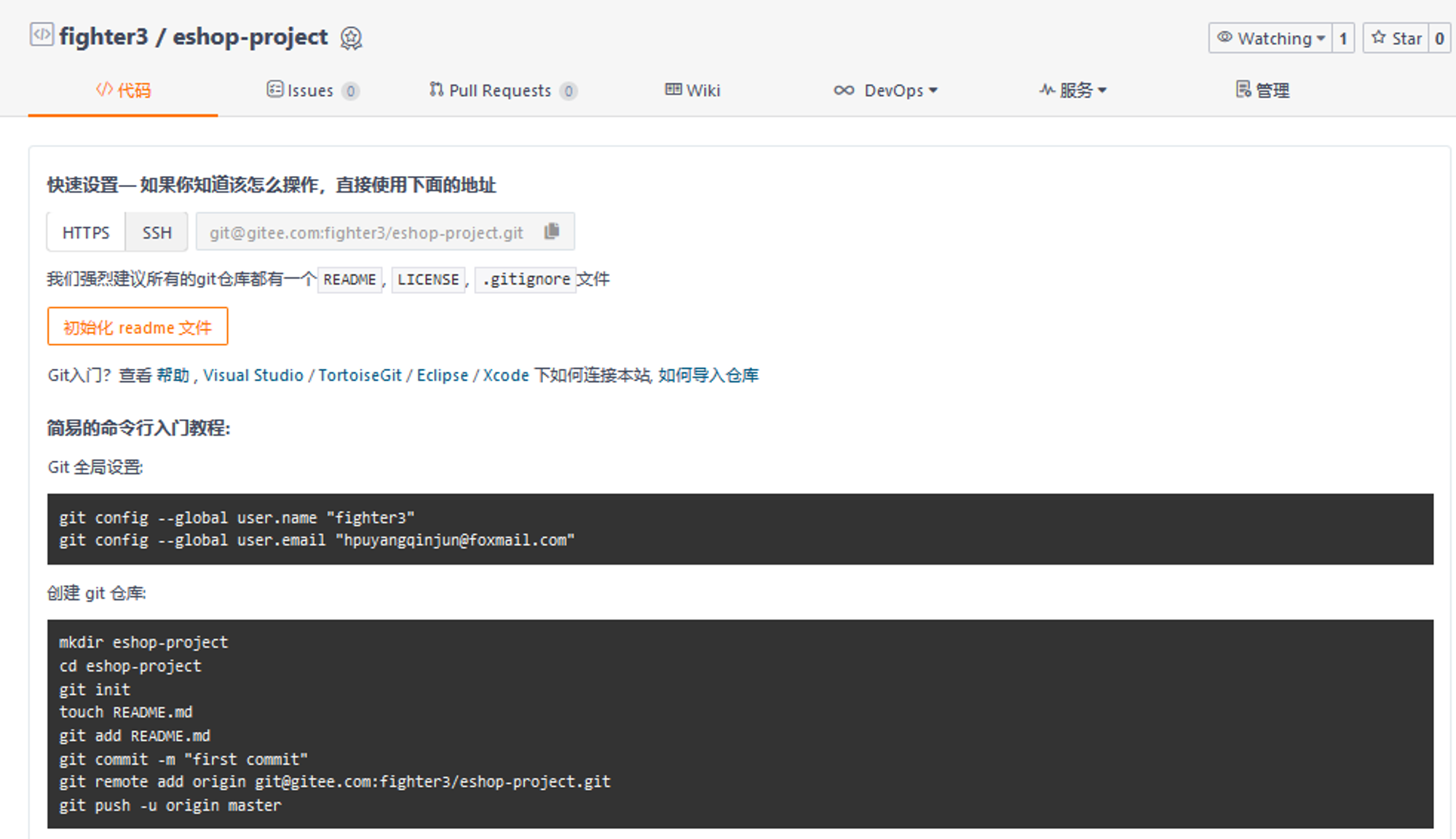Select the SSH protocol option
The height and width of the screenshot is (839, 1456).
[157, 232]
